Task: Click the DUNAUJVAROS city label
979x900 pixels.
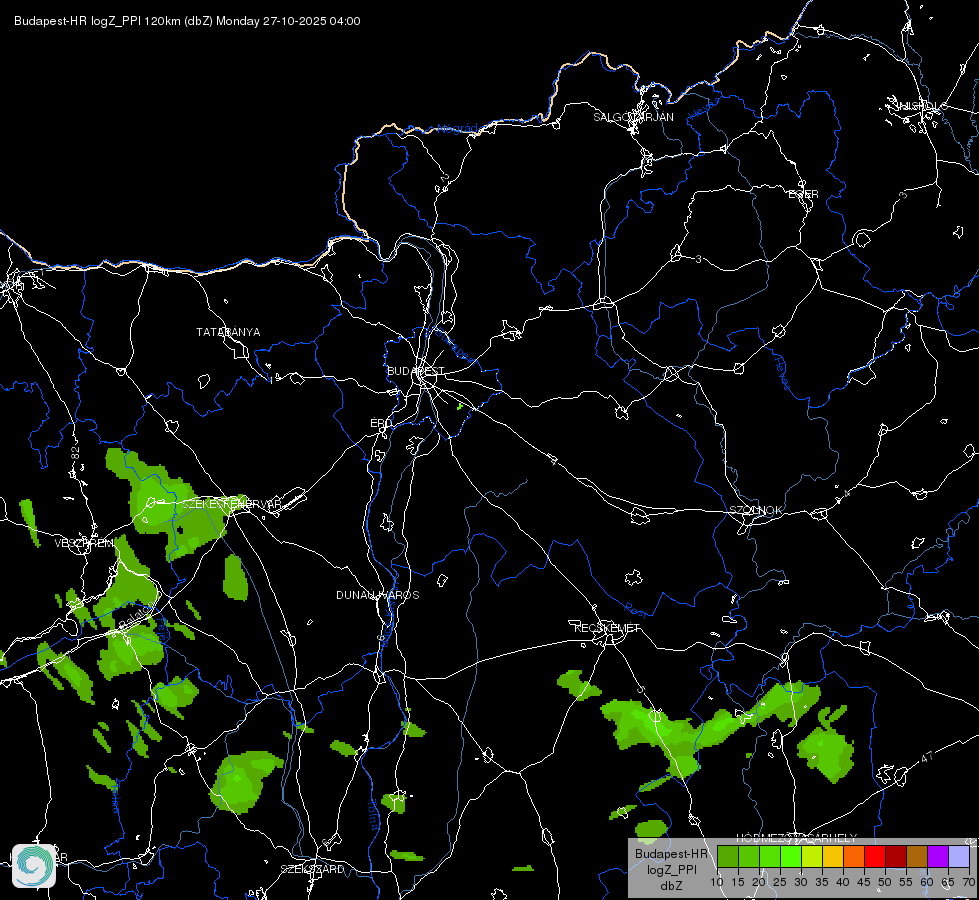Action: click(x=378, y=595)
